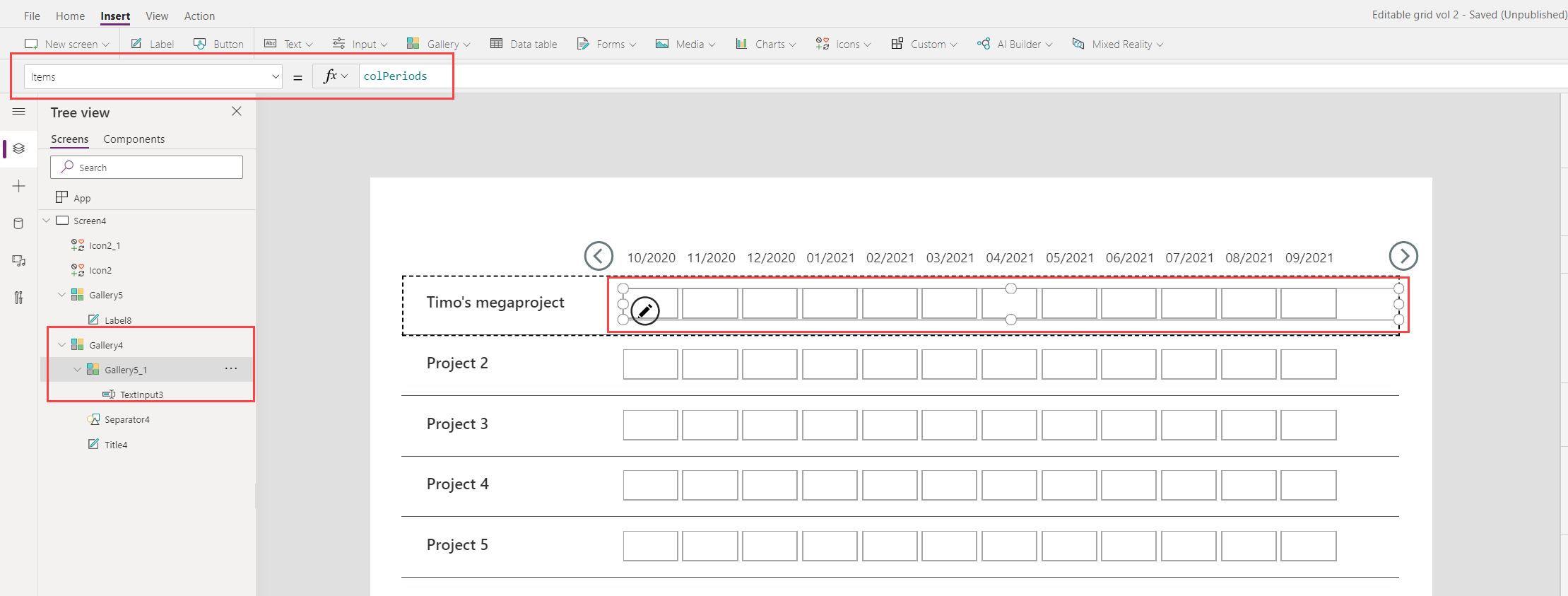The width and height of the screenshot is (1568, 596).
Task: Open Tree view layers icon in sidebar
Action: coord(19,148)
